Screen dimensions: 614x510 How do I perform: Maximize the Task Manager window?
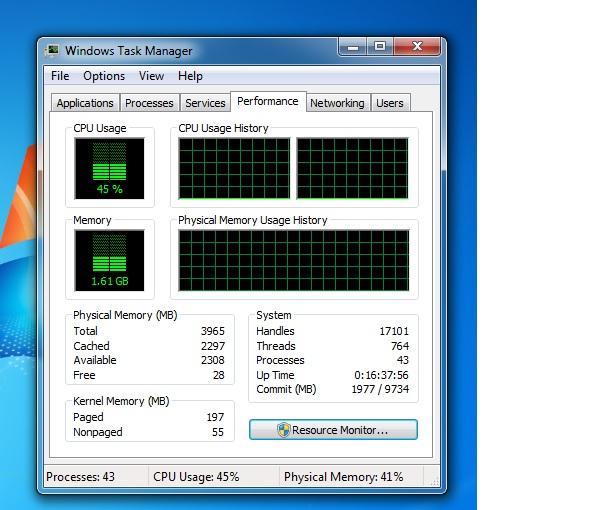click(380, 46)
